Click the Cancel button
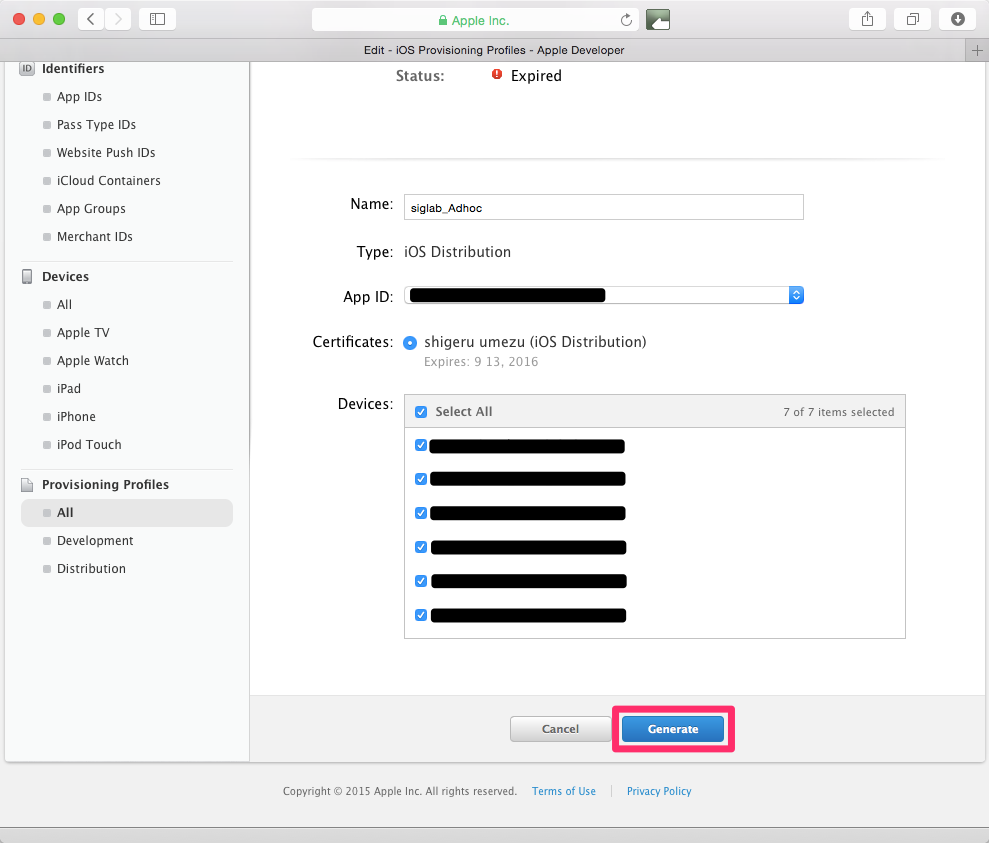Viewport: 989px width, 843px height. [560, 729]
